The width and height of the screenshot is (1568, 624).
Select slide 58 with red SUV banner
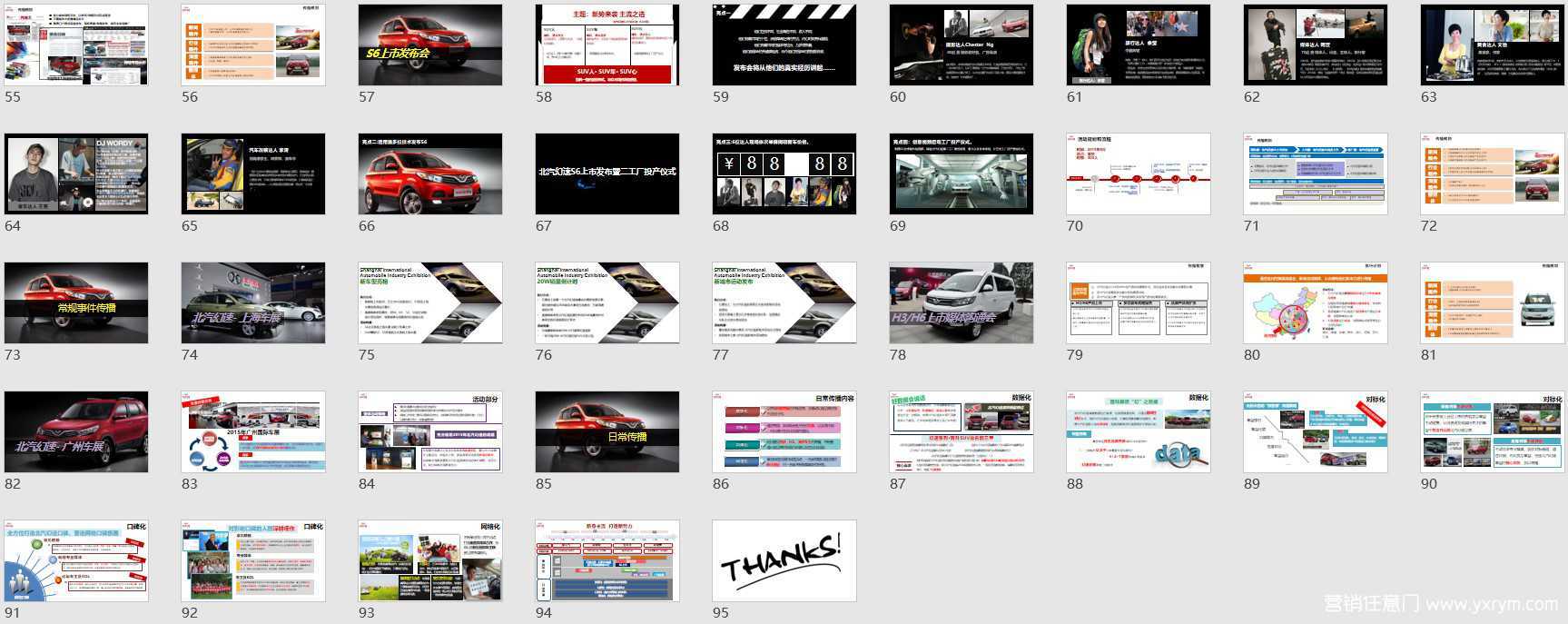pos(607,45)
